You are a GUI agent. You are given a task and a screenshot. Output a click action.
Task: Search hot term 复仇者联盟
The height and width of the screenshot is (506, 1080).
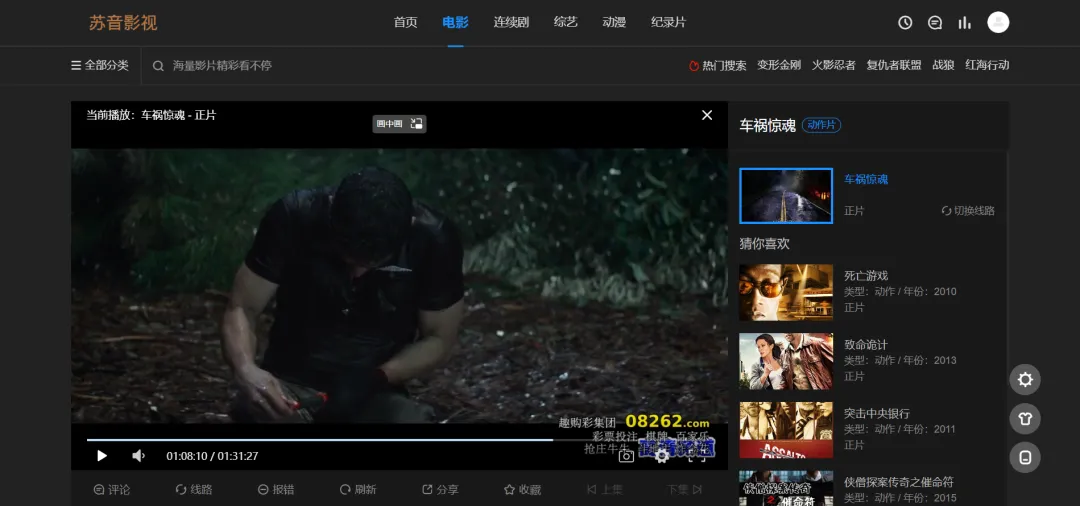pos(894,65)
